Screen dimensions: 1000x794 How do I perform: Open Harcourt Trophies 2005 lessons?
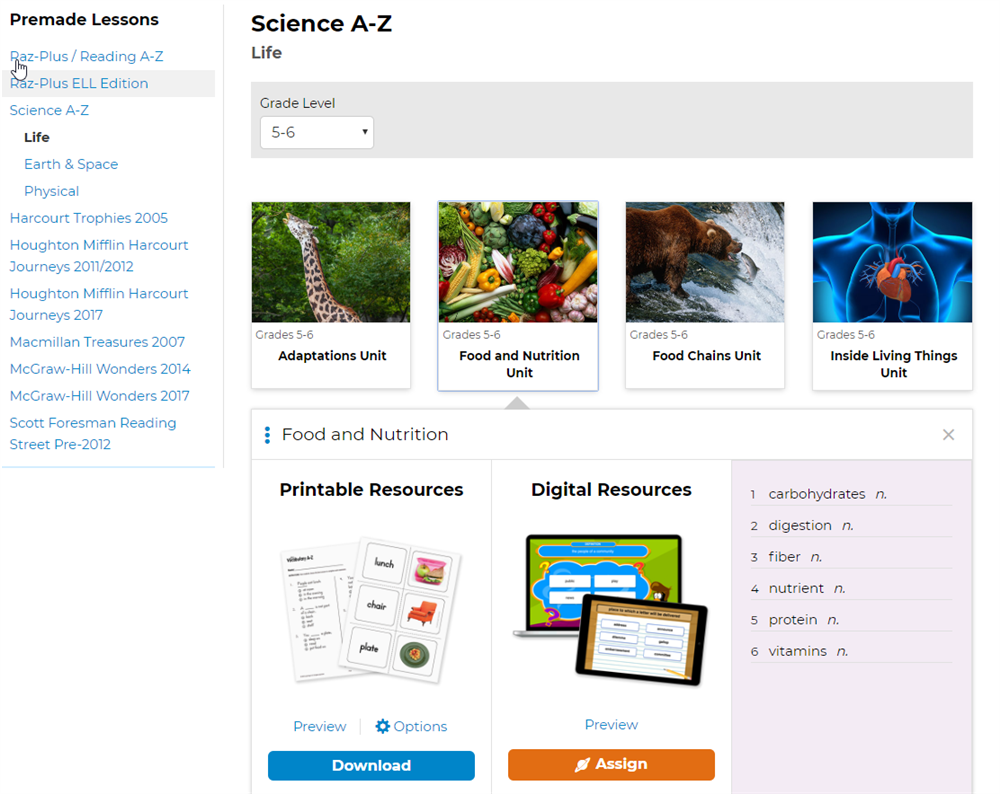(89, 218)
